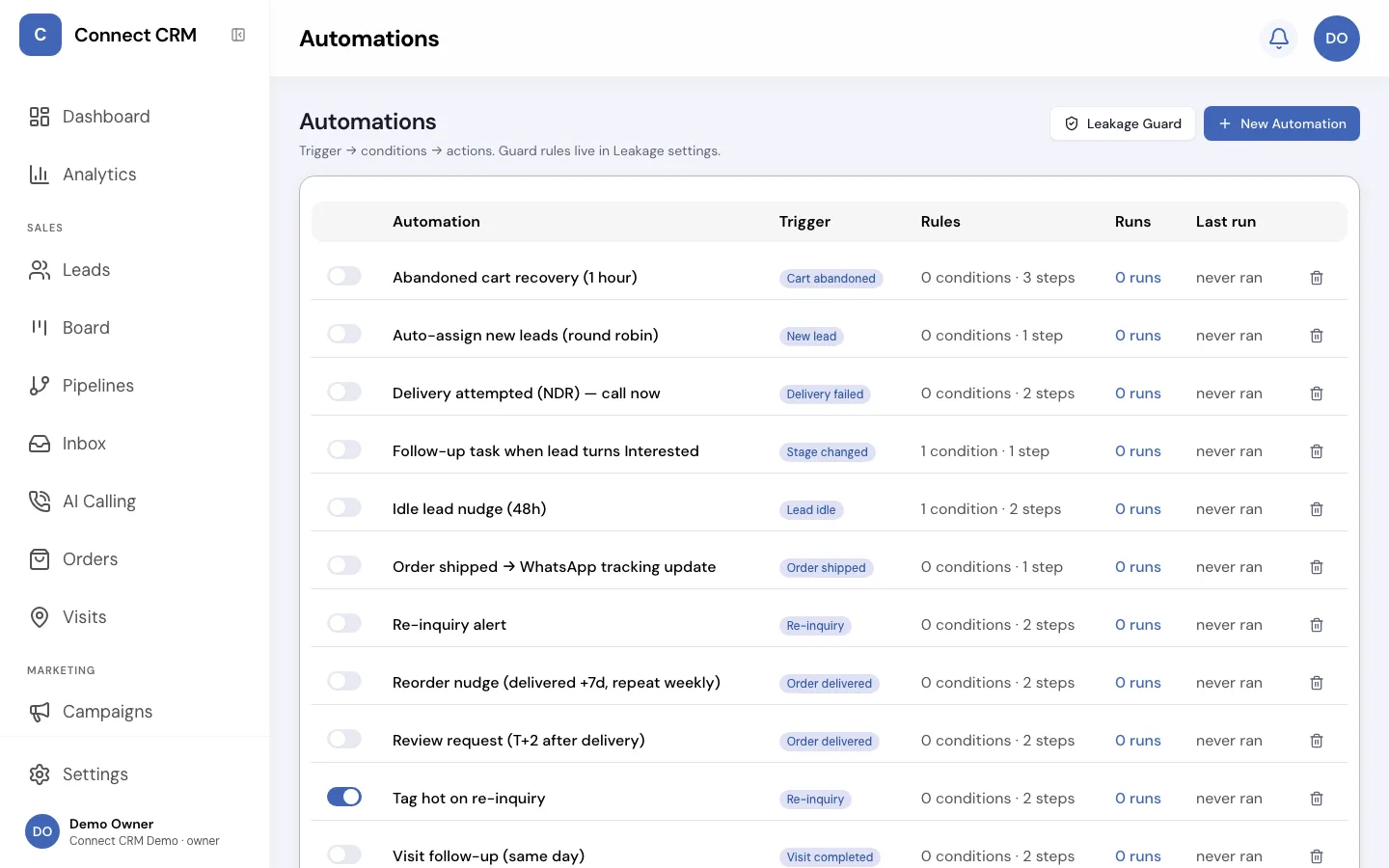Delete Idle lead nudge (48h) automation
This screenshot has height=868, width=1389.
click(x=1317, y=509)
